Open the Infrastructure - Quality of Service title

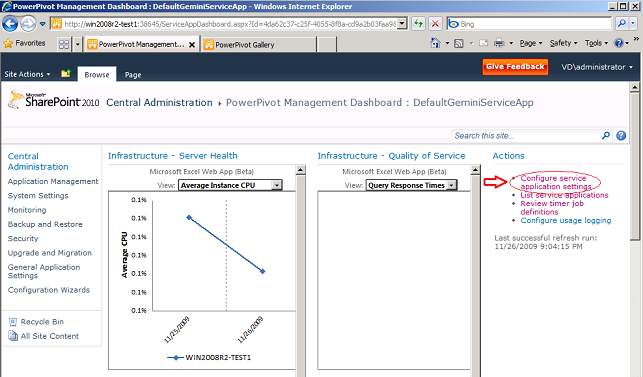[391, 156]
